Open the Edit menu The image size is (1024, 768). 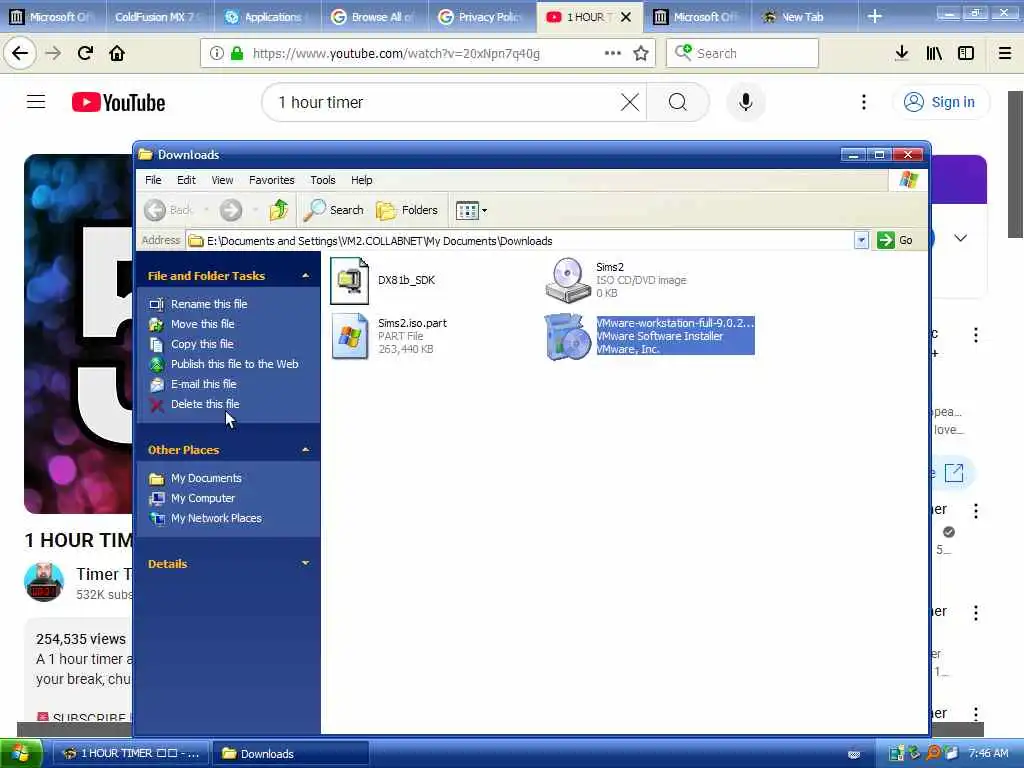[186, 180]
